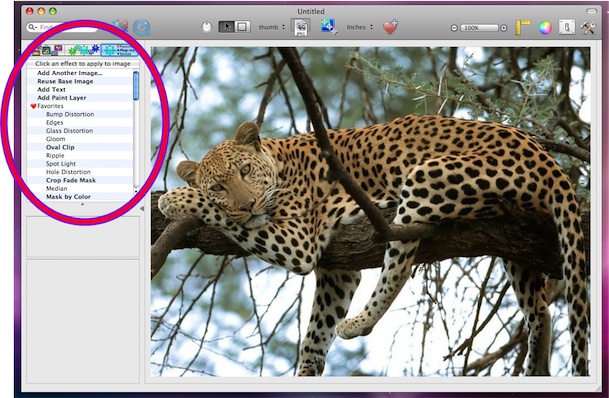This screenshot has width=609, height=398.
Task: Apply the Glass Distortion effect
Action: pyautogui.click(x=70, y=131)
